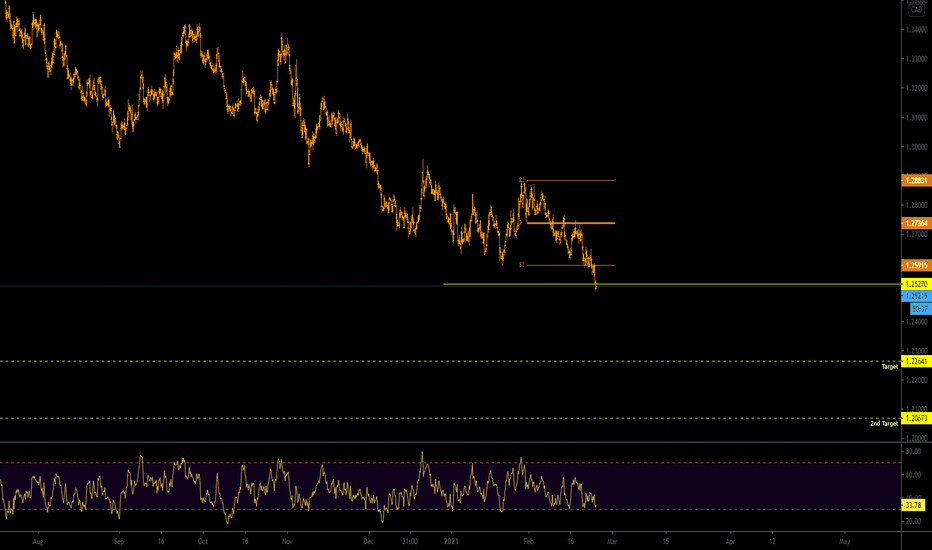The height and width of the screenshot is (550, 932).
Task: Click the 'Feb' date axis label
Action: click(528, 542)
